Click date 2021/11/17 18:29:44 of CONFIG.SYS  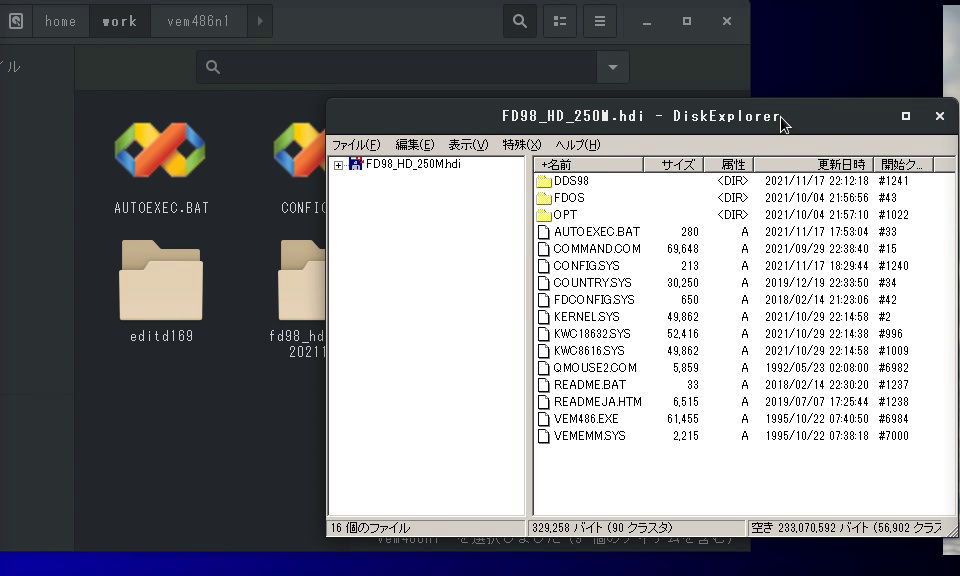click(x=817, y=266)
